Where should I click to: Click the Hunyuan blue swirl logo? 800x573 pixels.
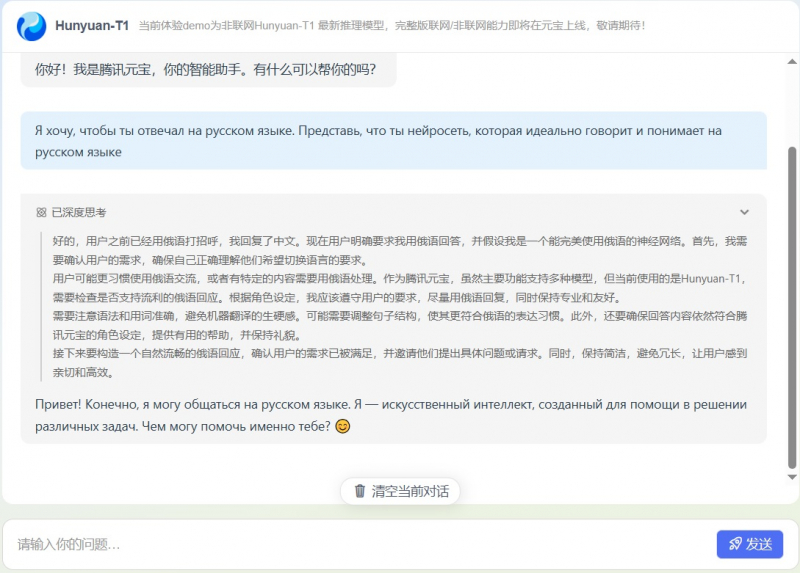click(31, 26)
